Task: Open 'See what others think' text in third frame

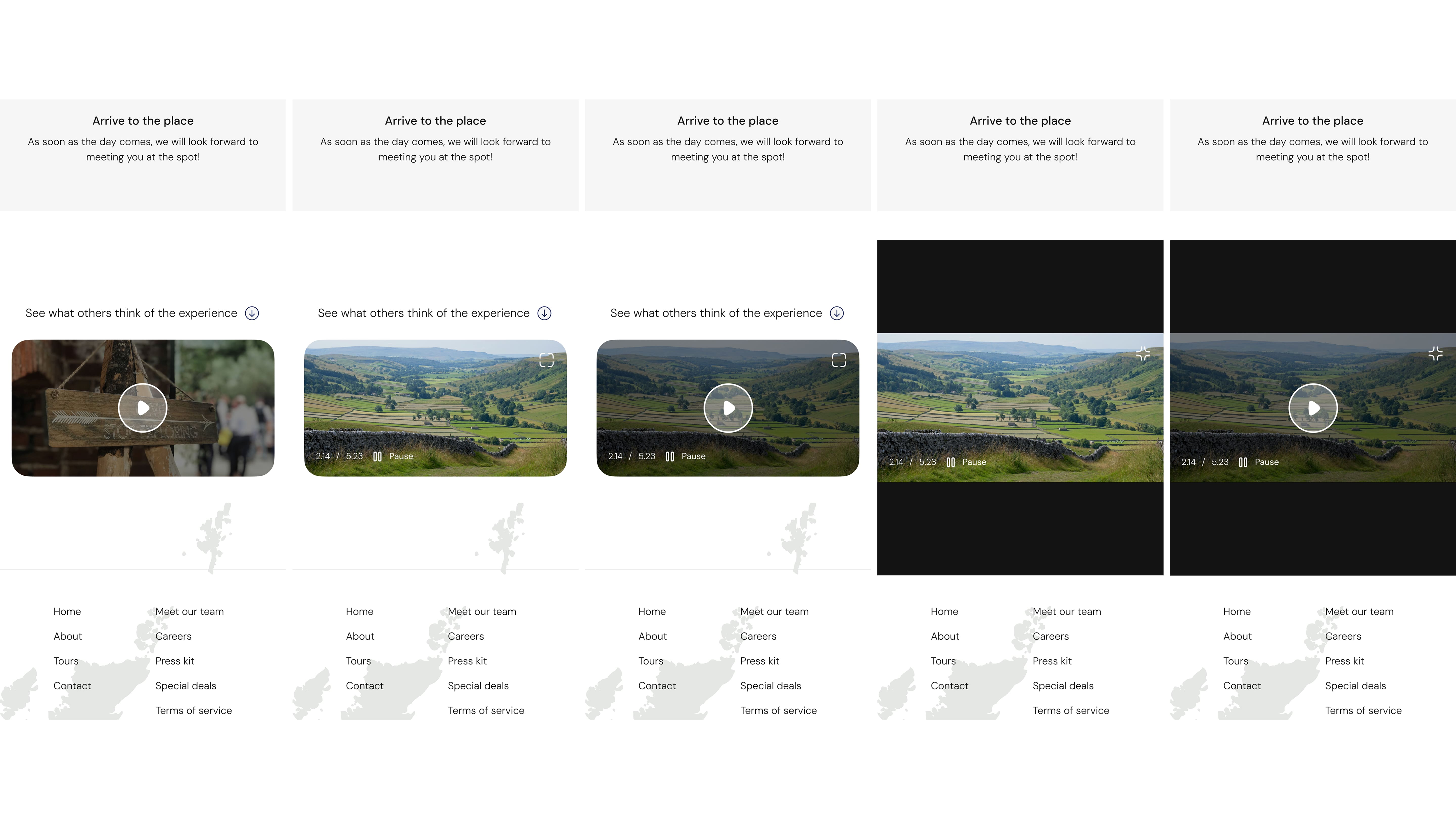Action: pos(716,313)
